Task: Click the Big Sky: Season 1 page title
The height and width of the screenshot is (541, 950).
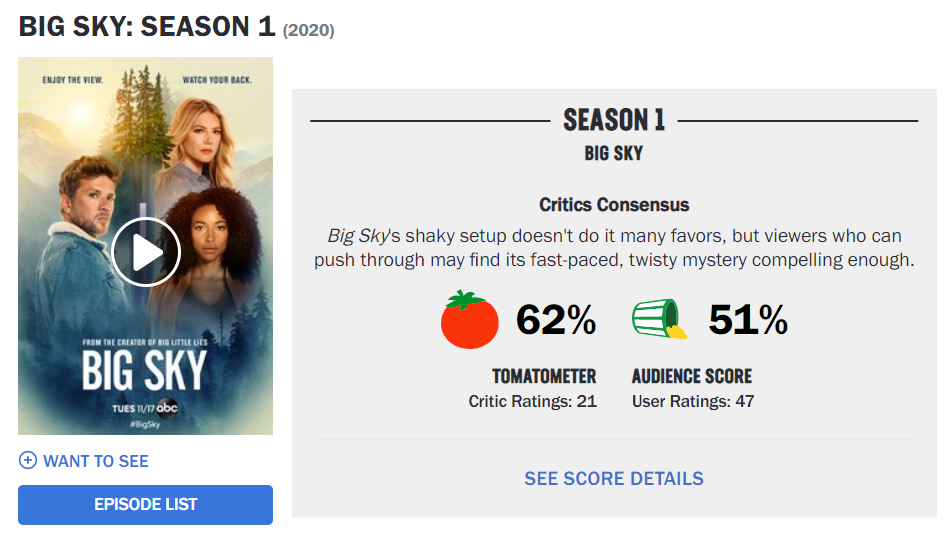Action: pyautogui.click(x=147, y=27)
